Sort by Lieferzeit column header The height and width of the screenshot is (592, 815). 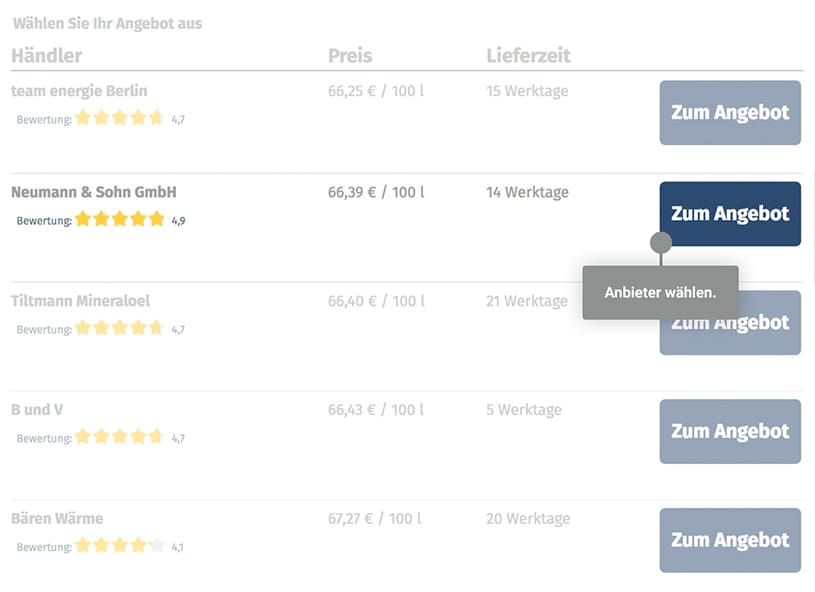[x=528, y=55]
